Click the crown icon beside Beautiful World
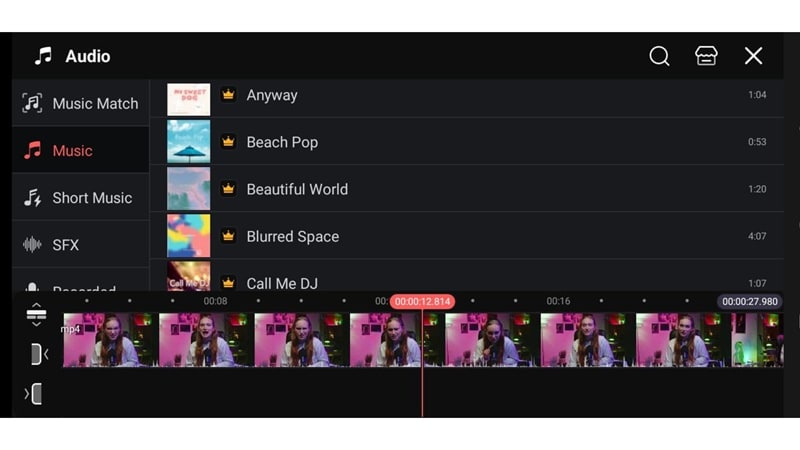800x450 pixels. (x=228, y=189)
